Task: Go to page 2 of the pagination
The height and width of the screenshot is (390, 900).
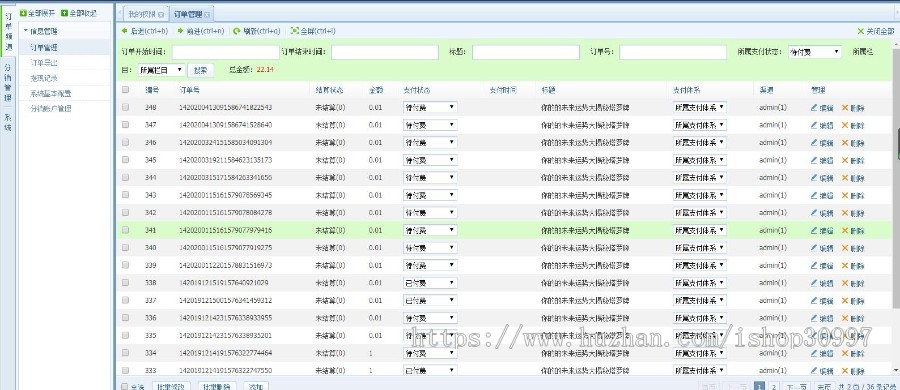Action: click(x=773, y=387)
